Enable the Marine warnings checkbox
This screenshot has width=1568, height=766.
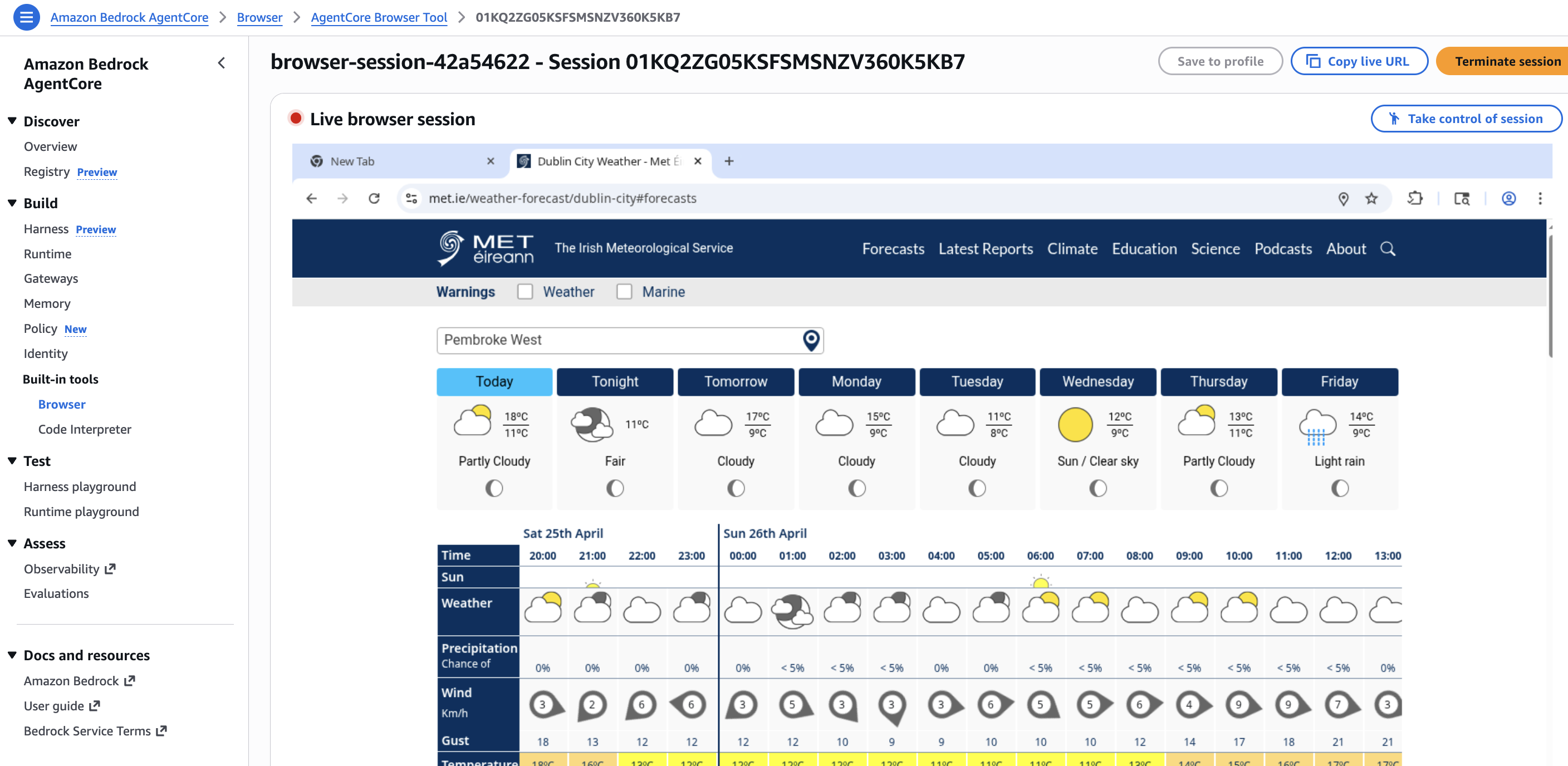(x=625, y=292)
